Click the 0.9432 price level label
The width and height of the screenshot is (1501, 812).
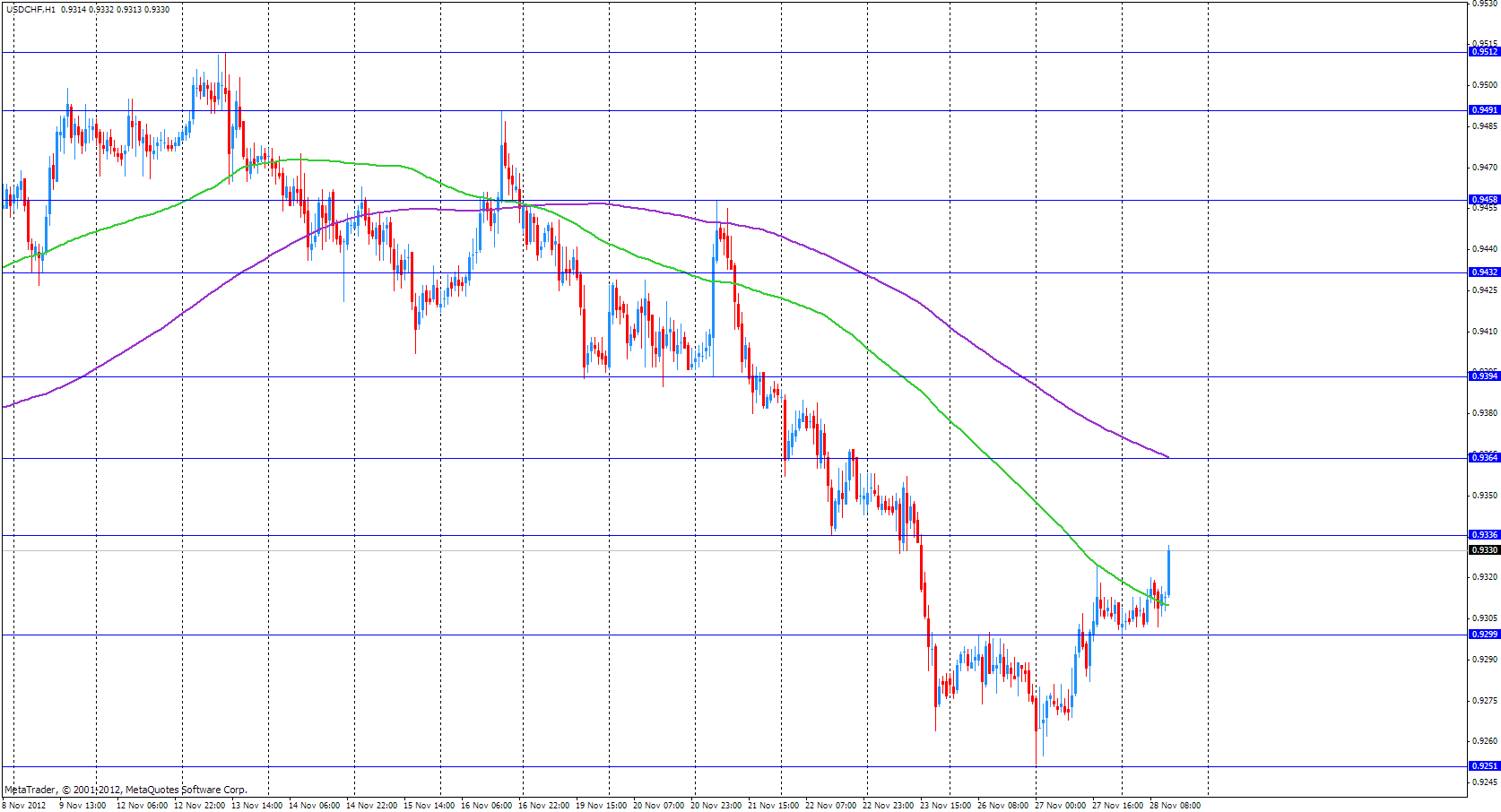[1484, 272]
